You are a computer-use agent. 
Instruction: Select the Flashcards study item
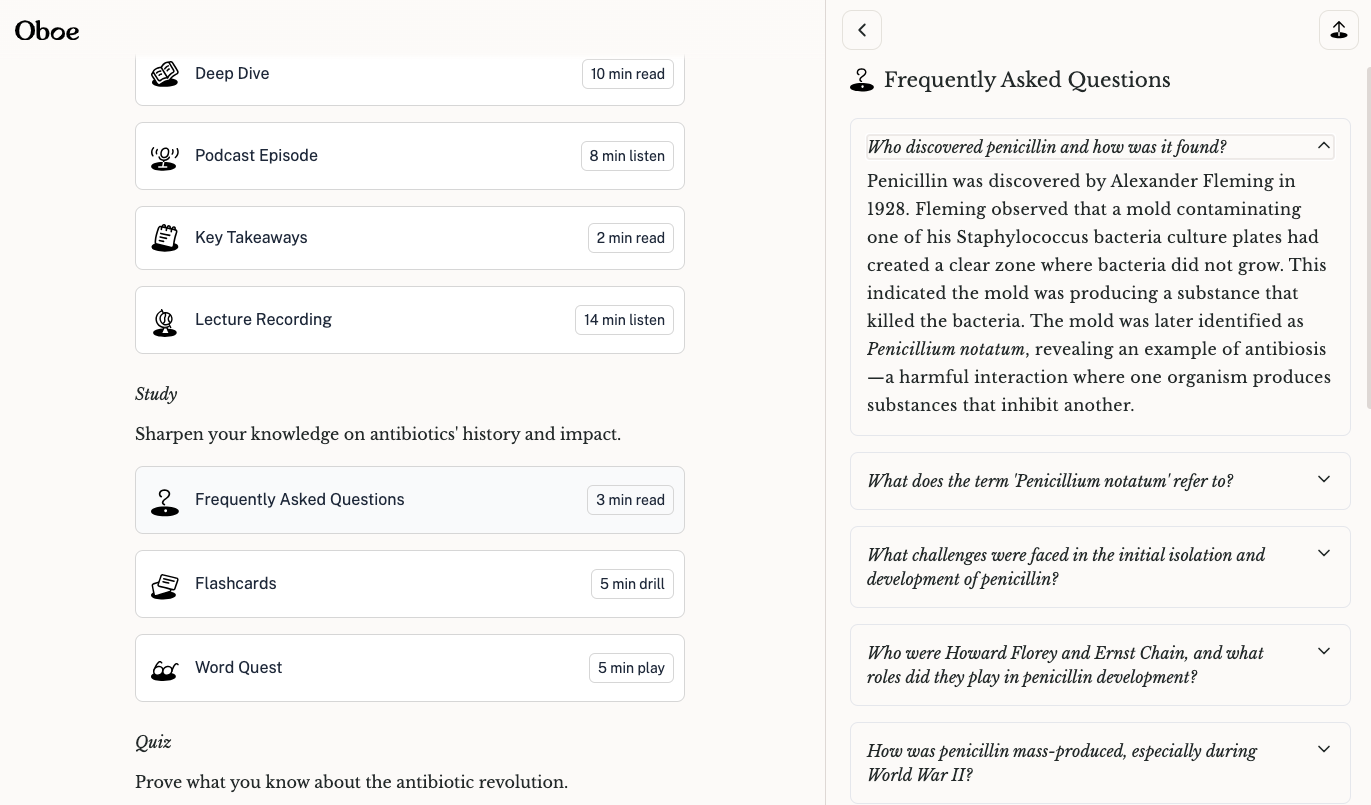tap(409, 584)
